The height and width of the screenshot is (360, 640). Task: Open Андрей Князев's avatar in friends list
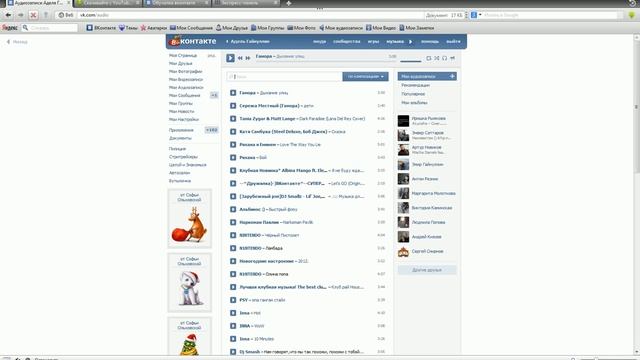403,237
